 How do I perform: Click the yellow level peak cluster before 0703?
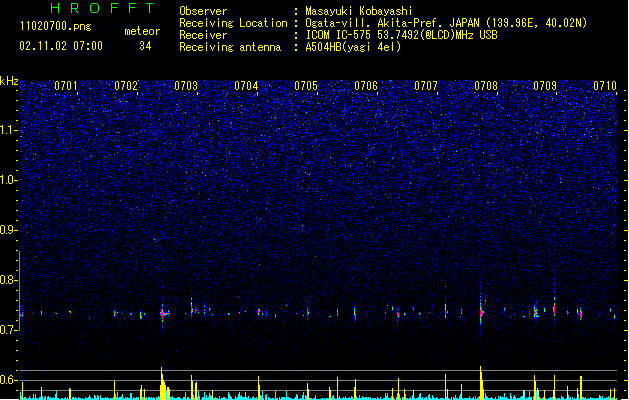coord(164,382)
